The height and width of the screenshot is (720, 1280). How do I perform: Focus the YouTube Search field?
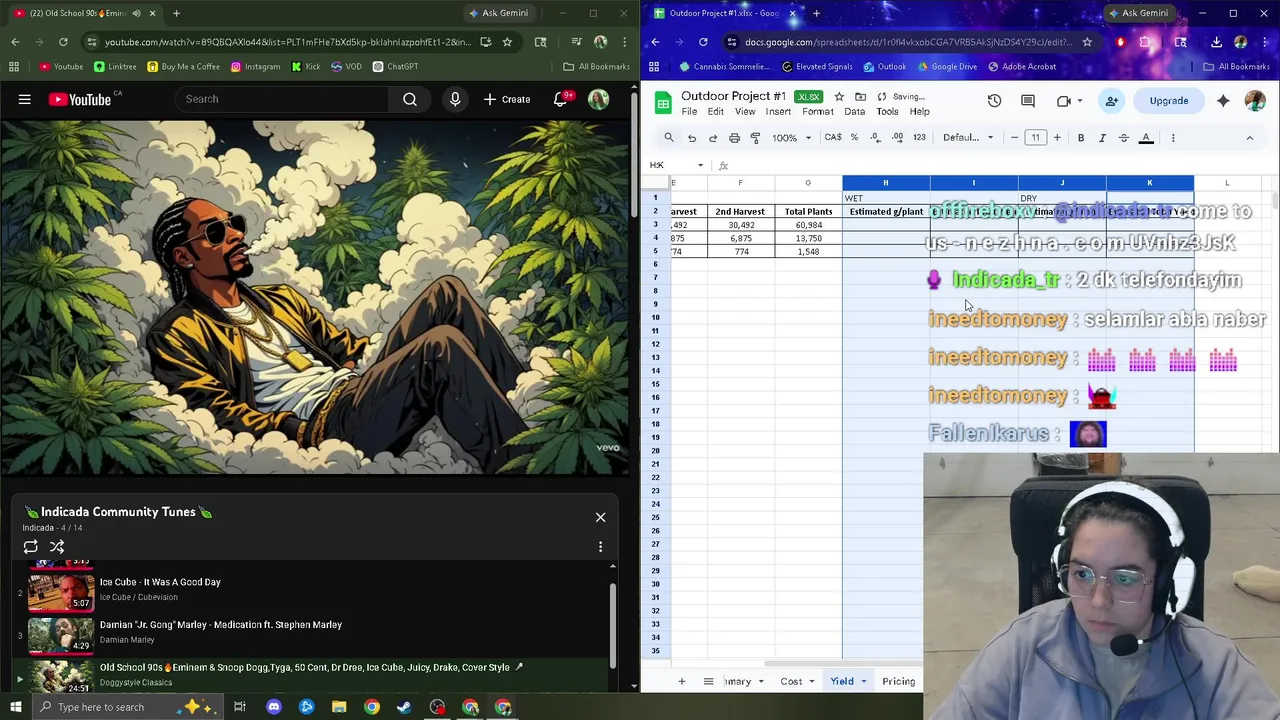[x=283, y=99]
